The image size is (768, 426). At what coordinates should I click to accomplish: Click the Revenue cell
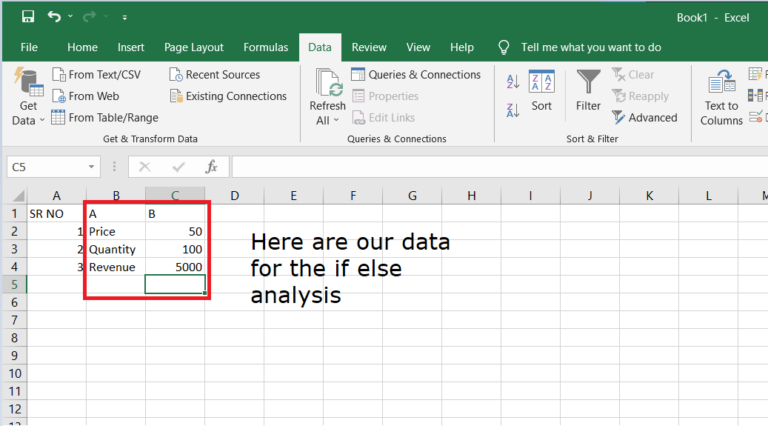point(116,267)
